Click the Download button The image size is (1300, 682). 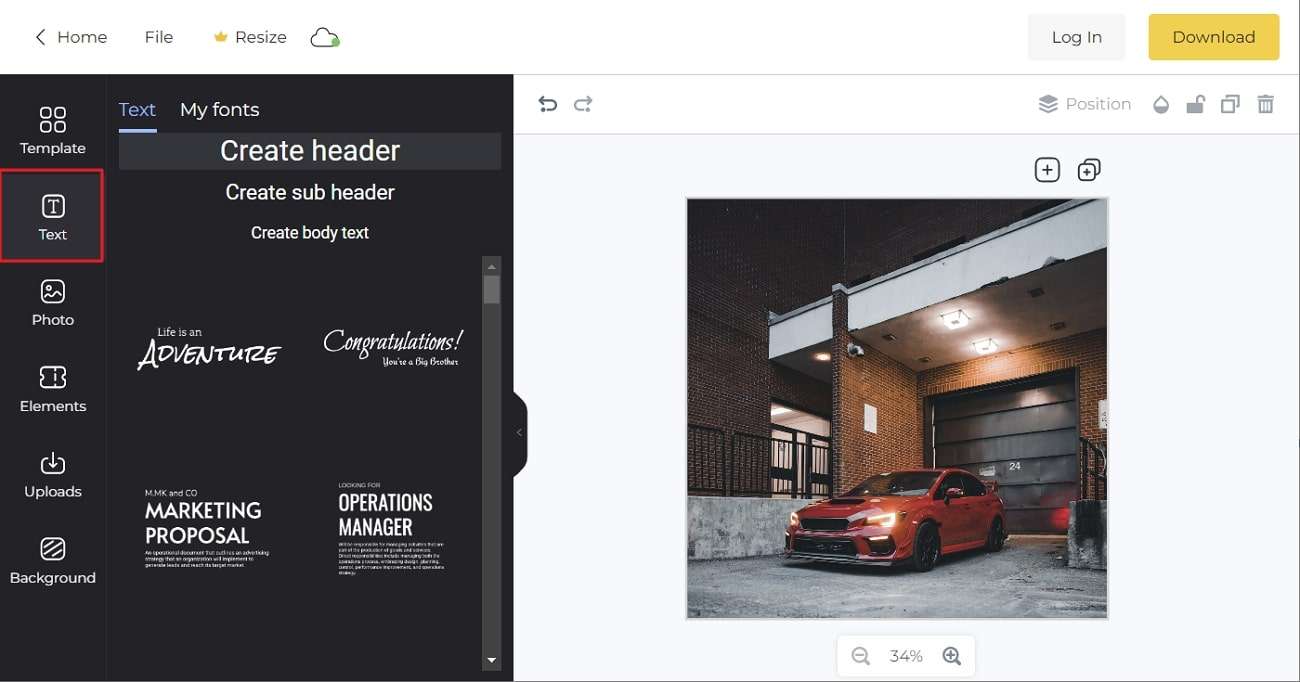(x=1213, y=37)
